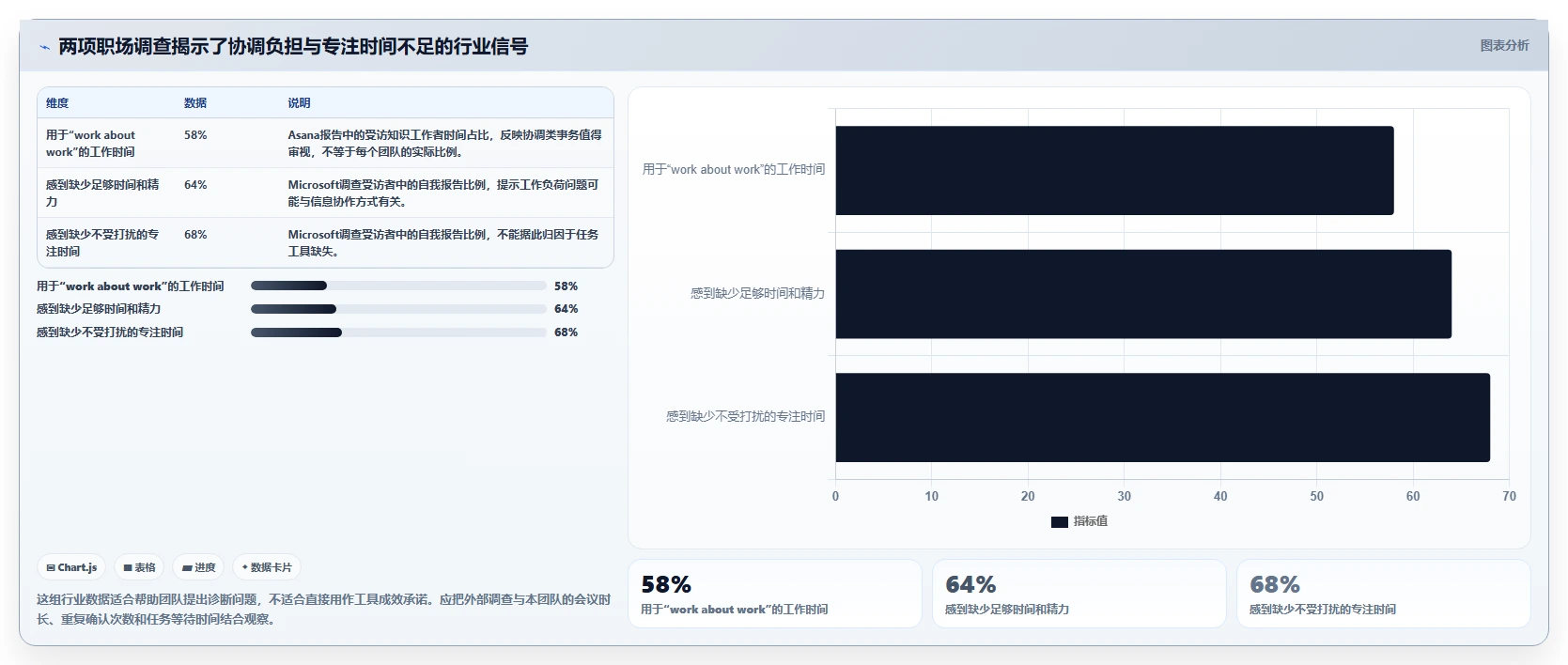Click the 说明 table column header
Image resolution: width=1568 pixels, height=665 pixels.
click(x=299, y=103)
